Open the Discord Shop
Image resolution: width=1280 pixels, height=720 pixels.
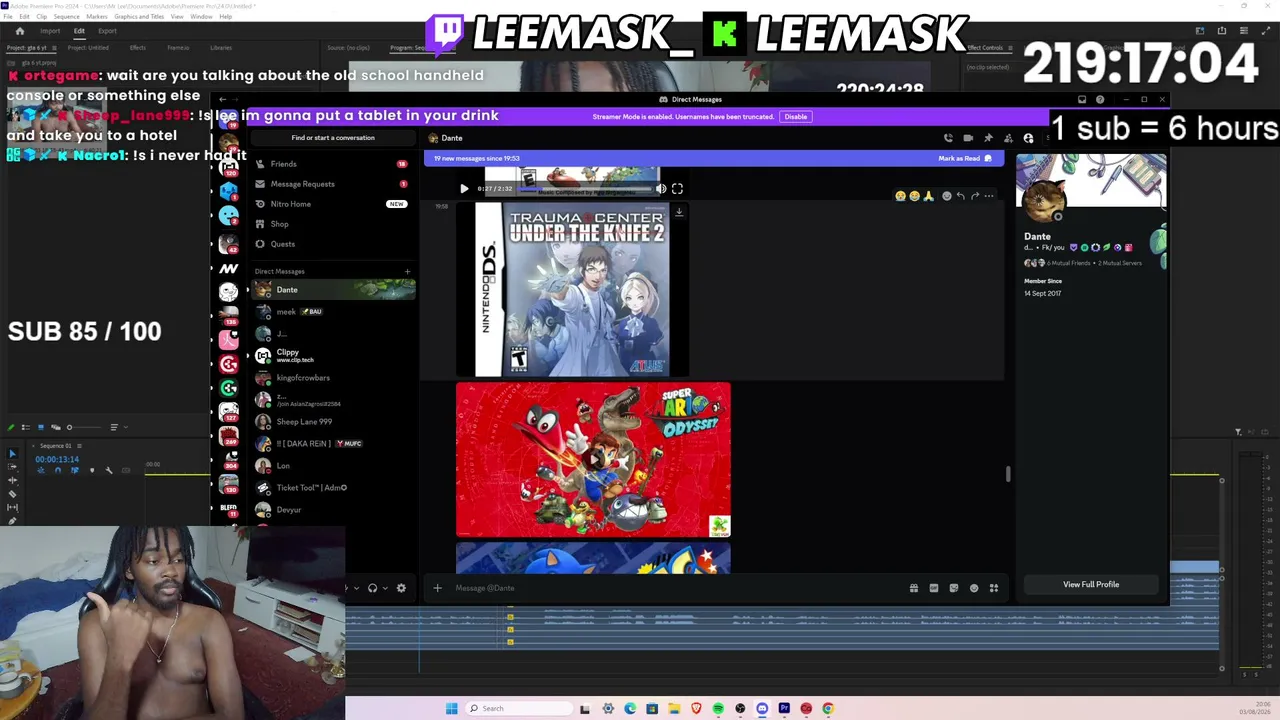tap(333, 224)
